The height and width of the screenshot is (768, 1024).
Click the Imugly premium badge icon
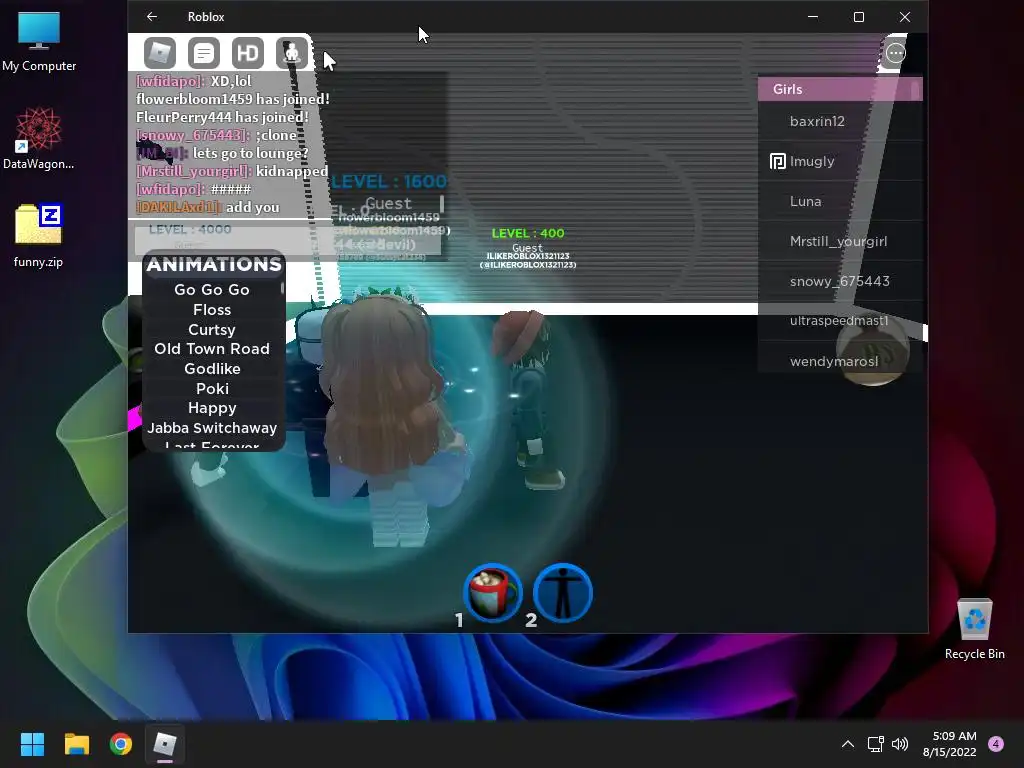(777, 161)
